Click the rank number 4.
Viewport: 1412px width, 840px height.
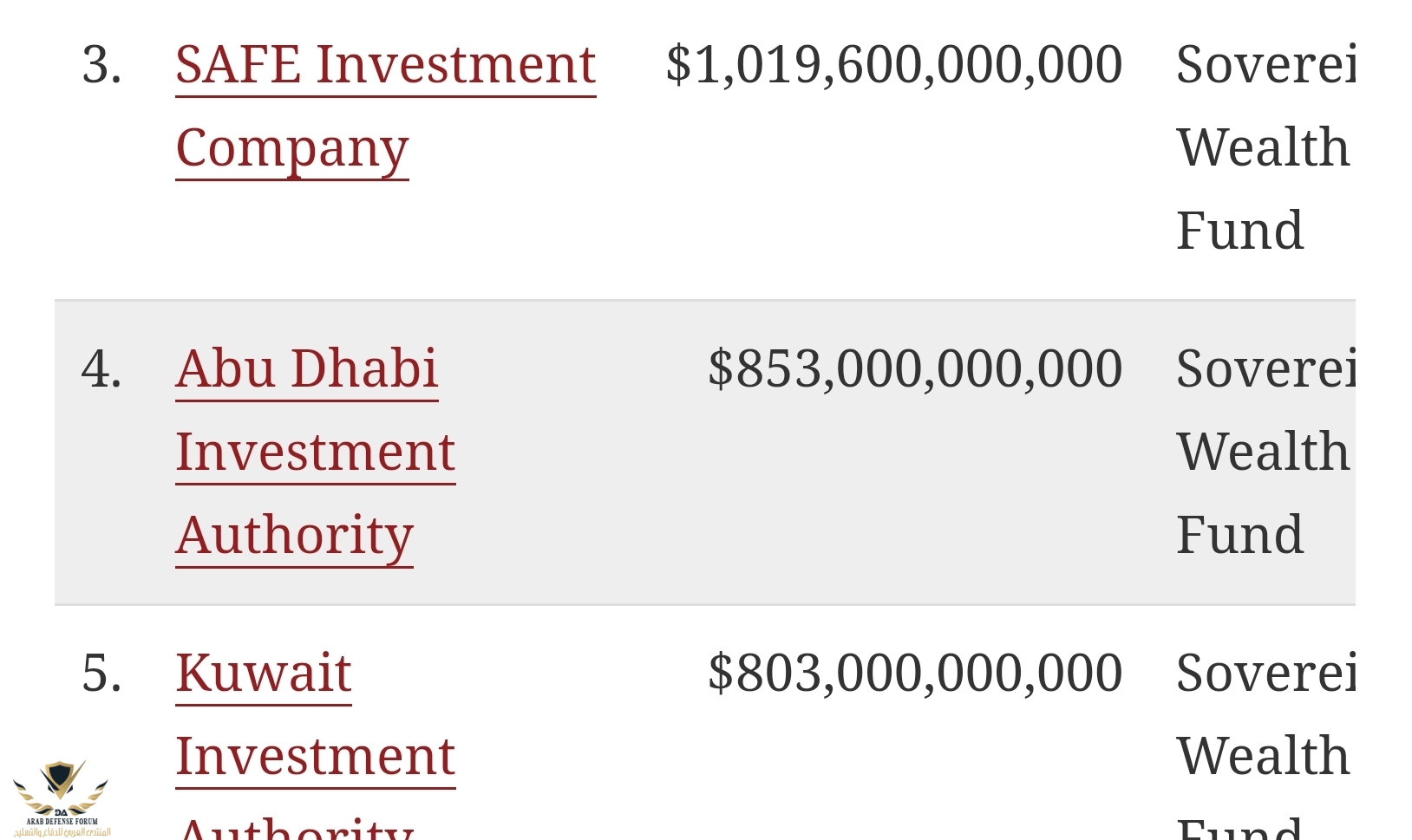101,369
